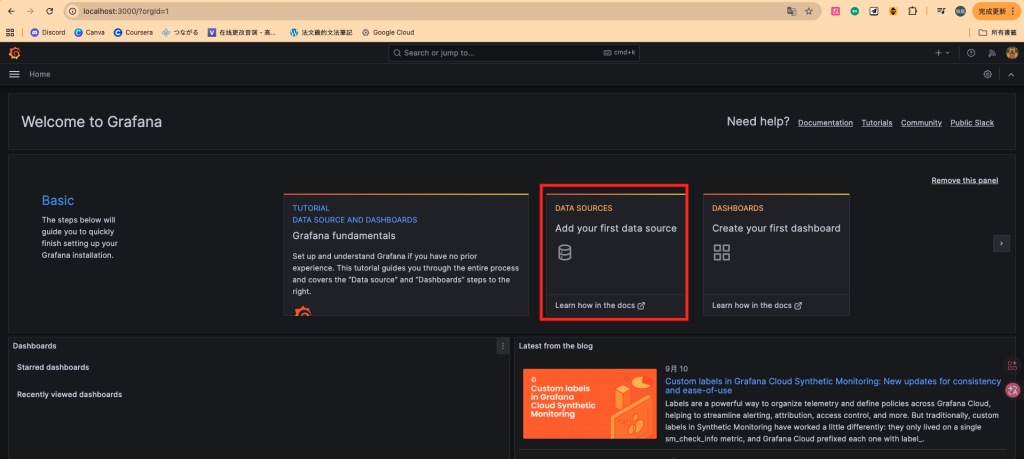Open the Google Cloud bookmark
This screenshot has height=459, width=1024.
click(x=388, y=32)
